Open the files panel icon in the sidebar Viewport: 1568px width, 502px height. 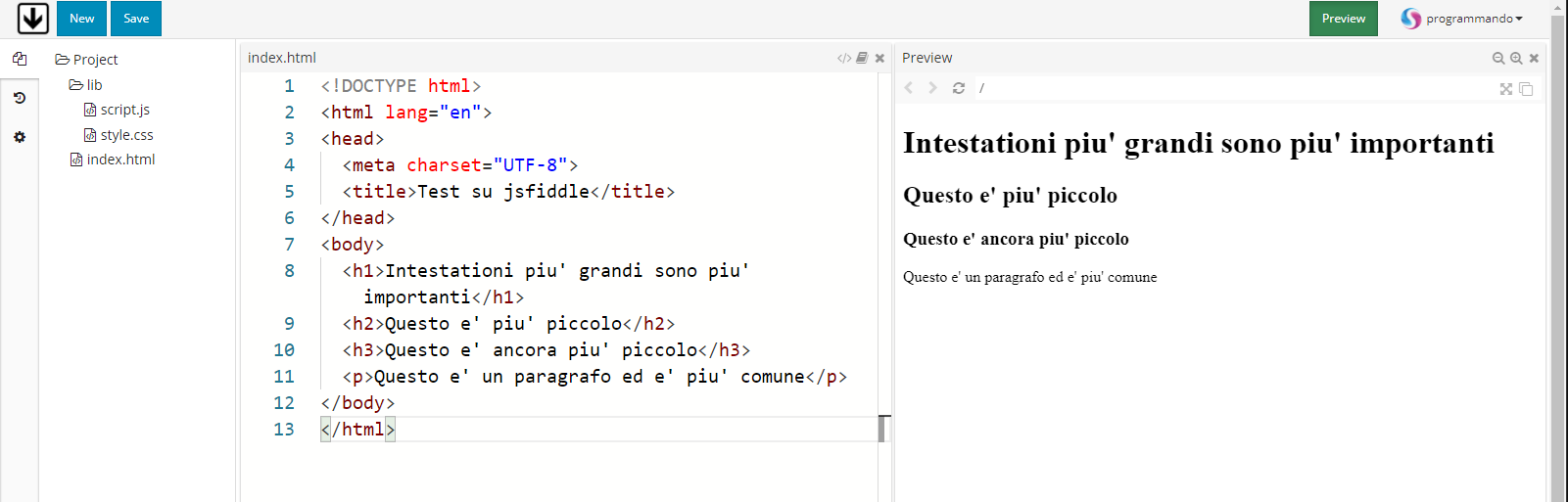coord(20,59)
